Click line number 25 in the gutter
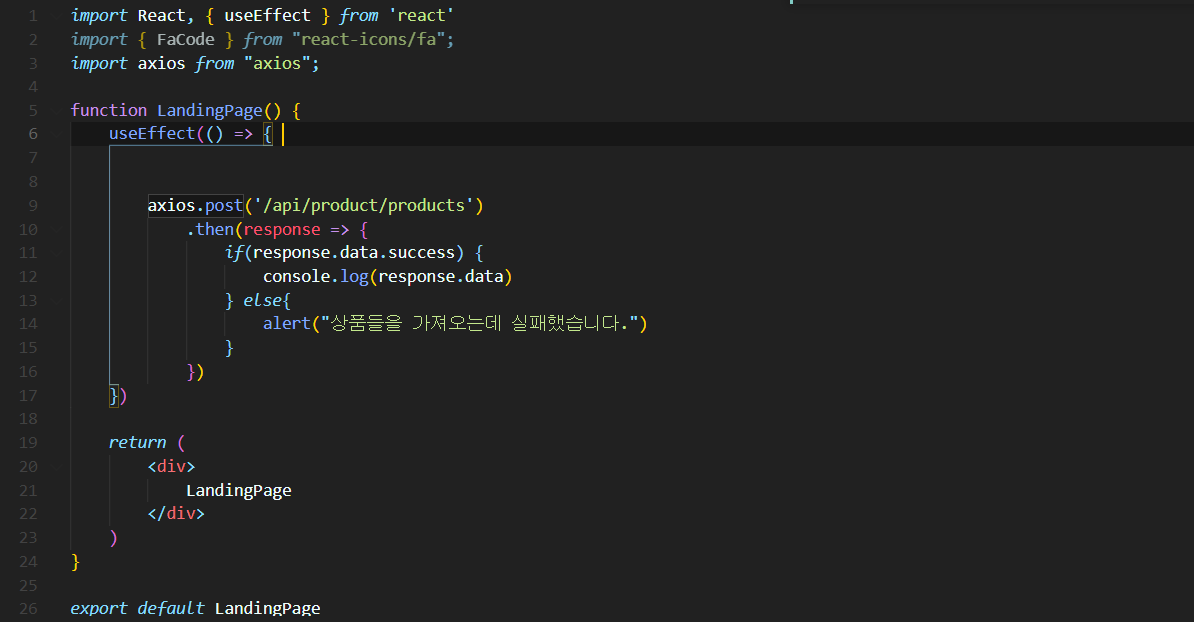The width and height of the screenshot is (1194, 622). tap(28, 585)
